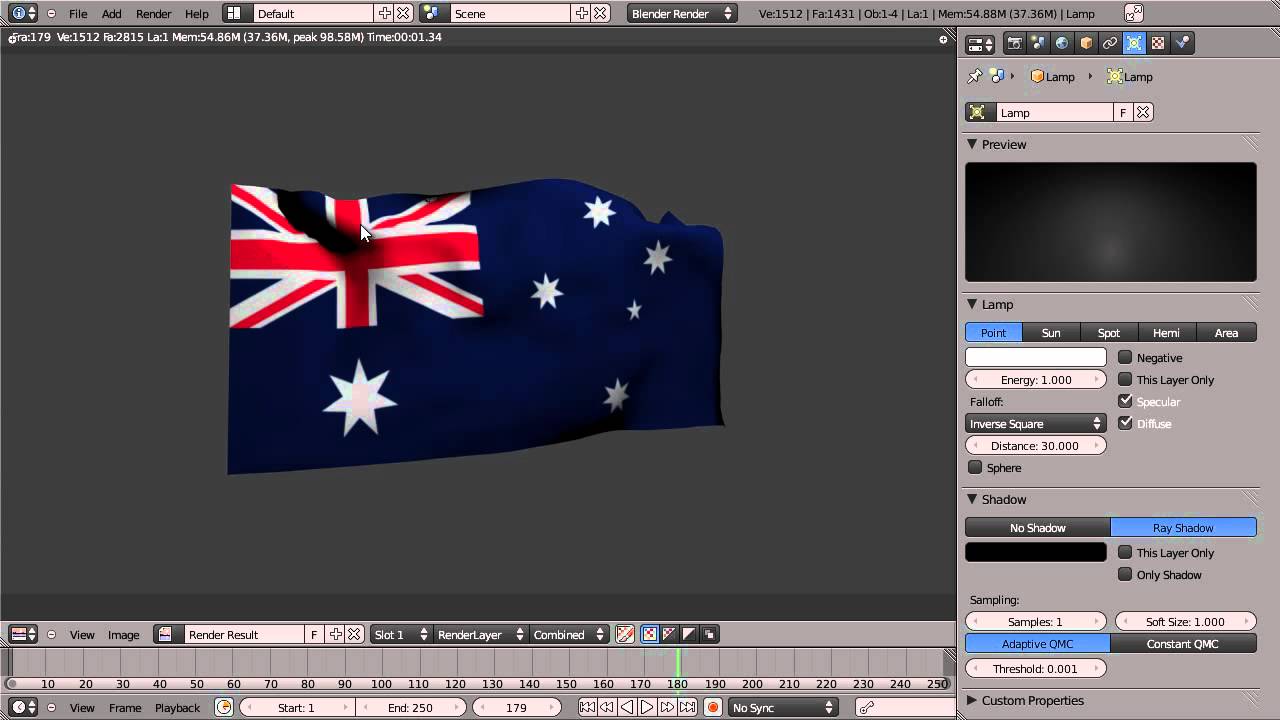
Task: Toggle the use preview range clock button
Action: (224, 707)
